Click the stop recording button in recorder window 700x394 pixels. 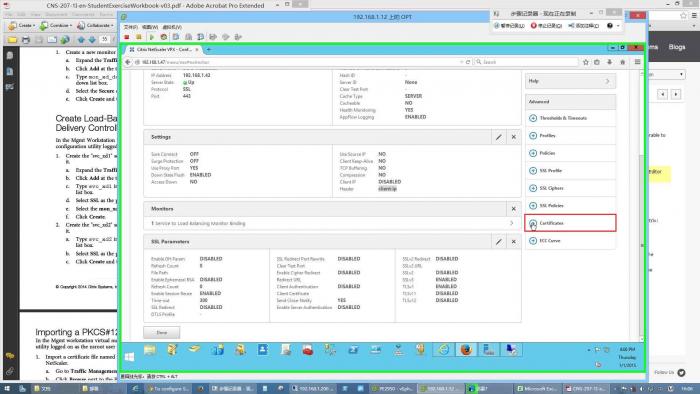(546, 26)
